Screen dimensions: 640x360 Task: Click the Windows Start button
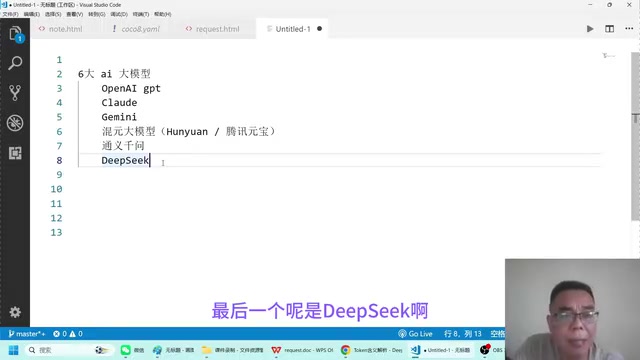click(13, 350)
